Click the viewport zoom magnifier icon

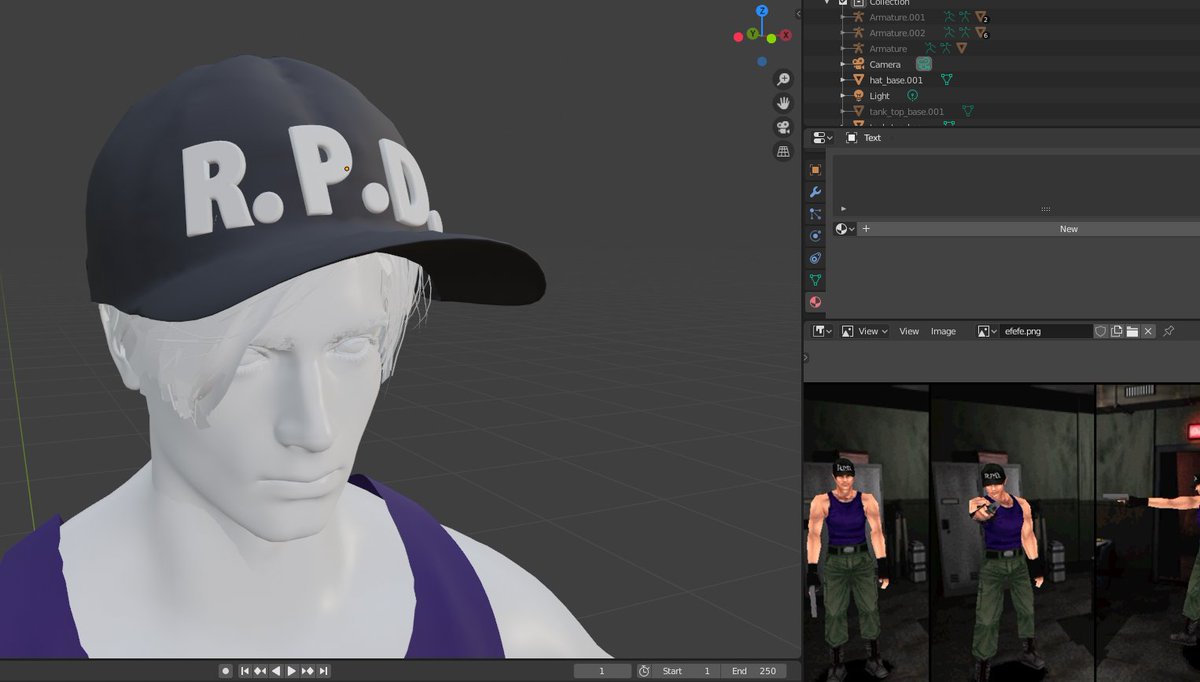tap(783, 79)
